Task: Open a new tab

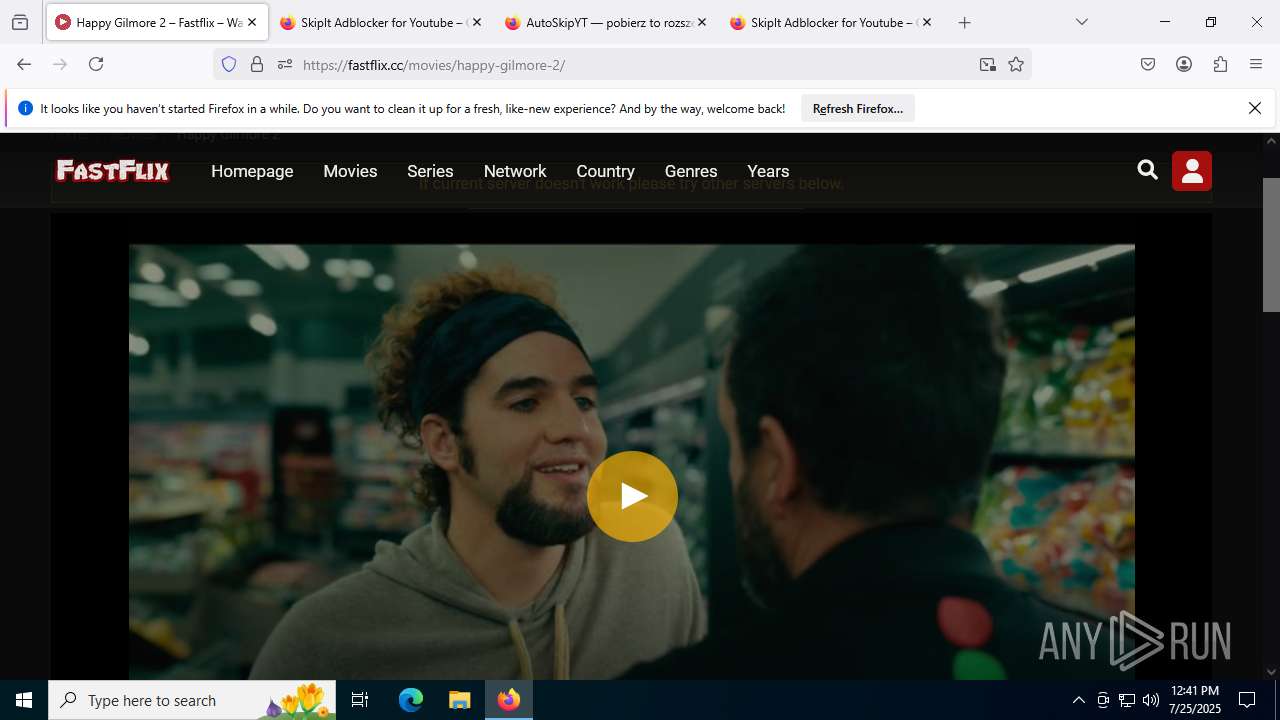Action: click(x=964, y=22)
